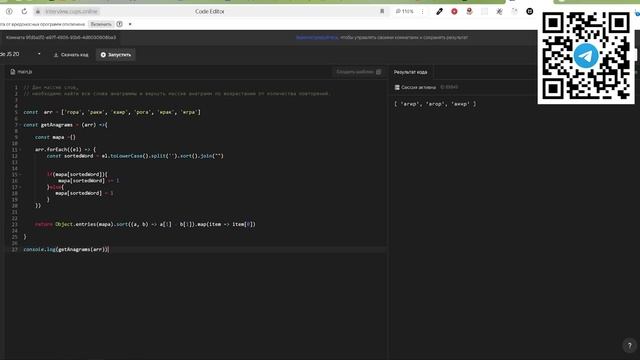The image size is (640, 360).
Task: Switch to the Результат кода tab
Action: point(410,72)
